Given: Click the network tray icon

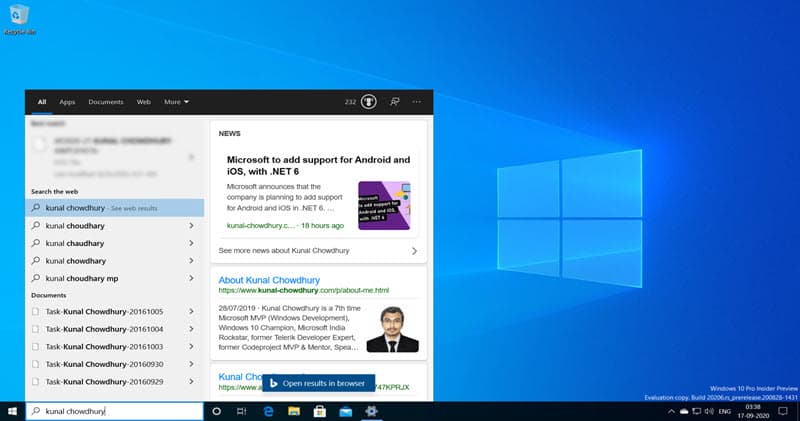Looking at the screenshot, I should pyautogui.click(x=696, y=411).
